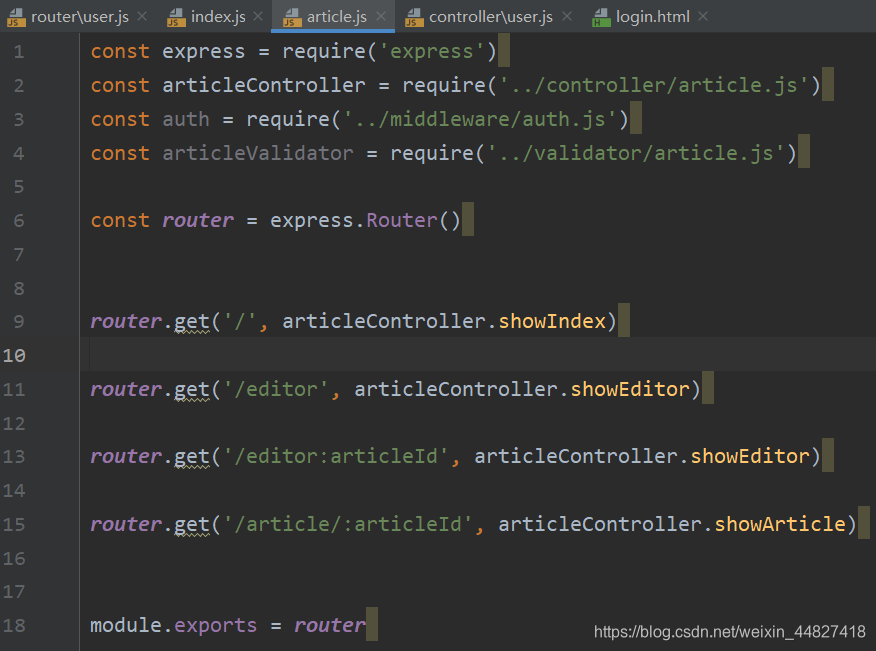Click 'exports' in module.exports on line 18
This screenshot has height=651, width=876.
tap(216, 625)
